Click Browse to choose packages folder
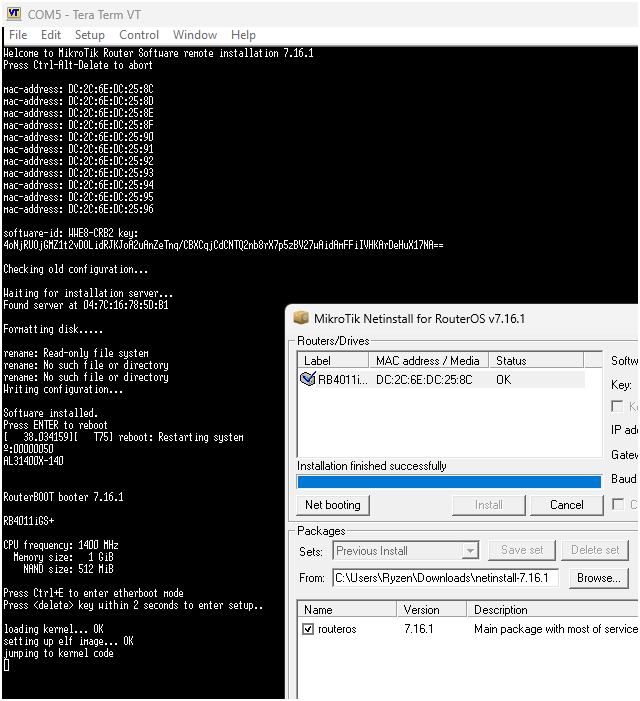 [598, 578]
